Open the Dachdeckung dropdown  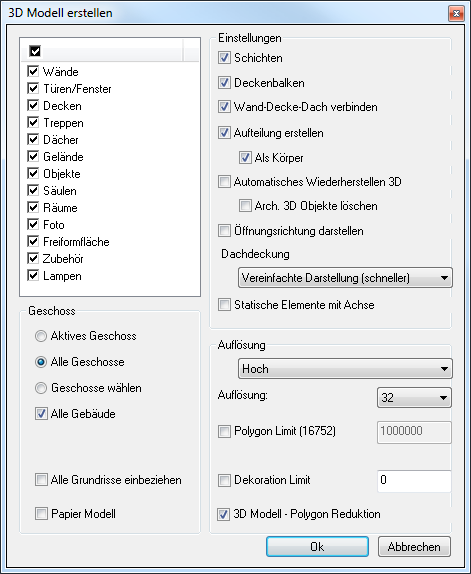[x=345, y=278]
